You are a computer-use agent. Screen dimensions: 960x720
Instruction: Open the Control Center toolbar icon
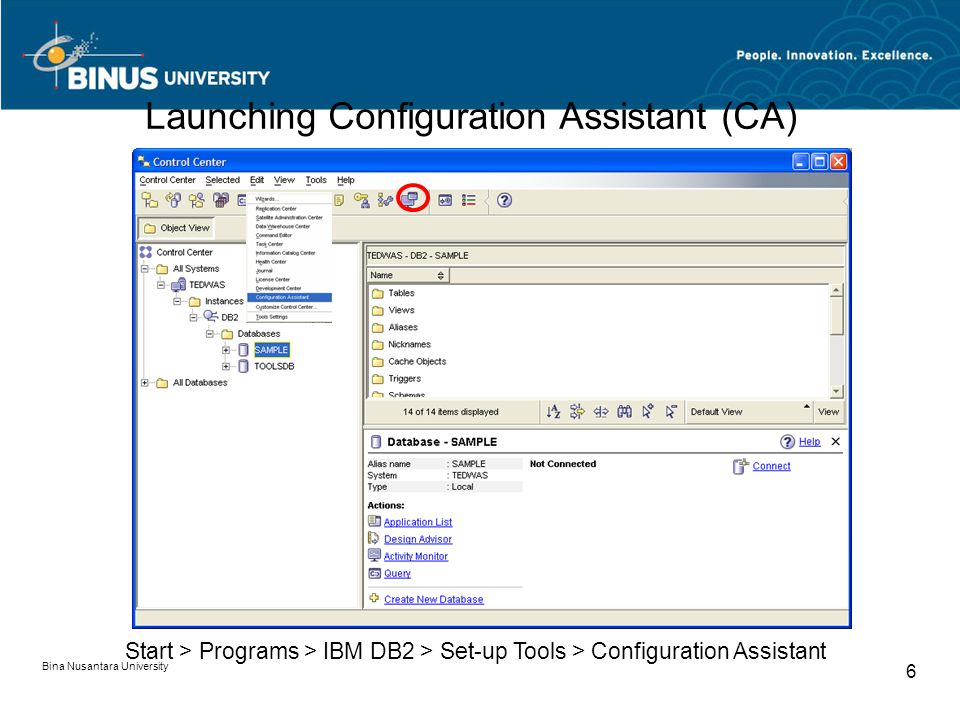pos(149,200)
